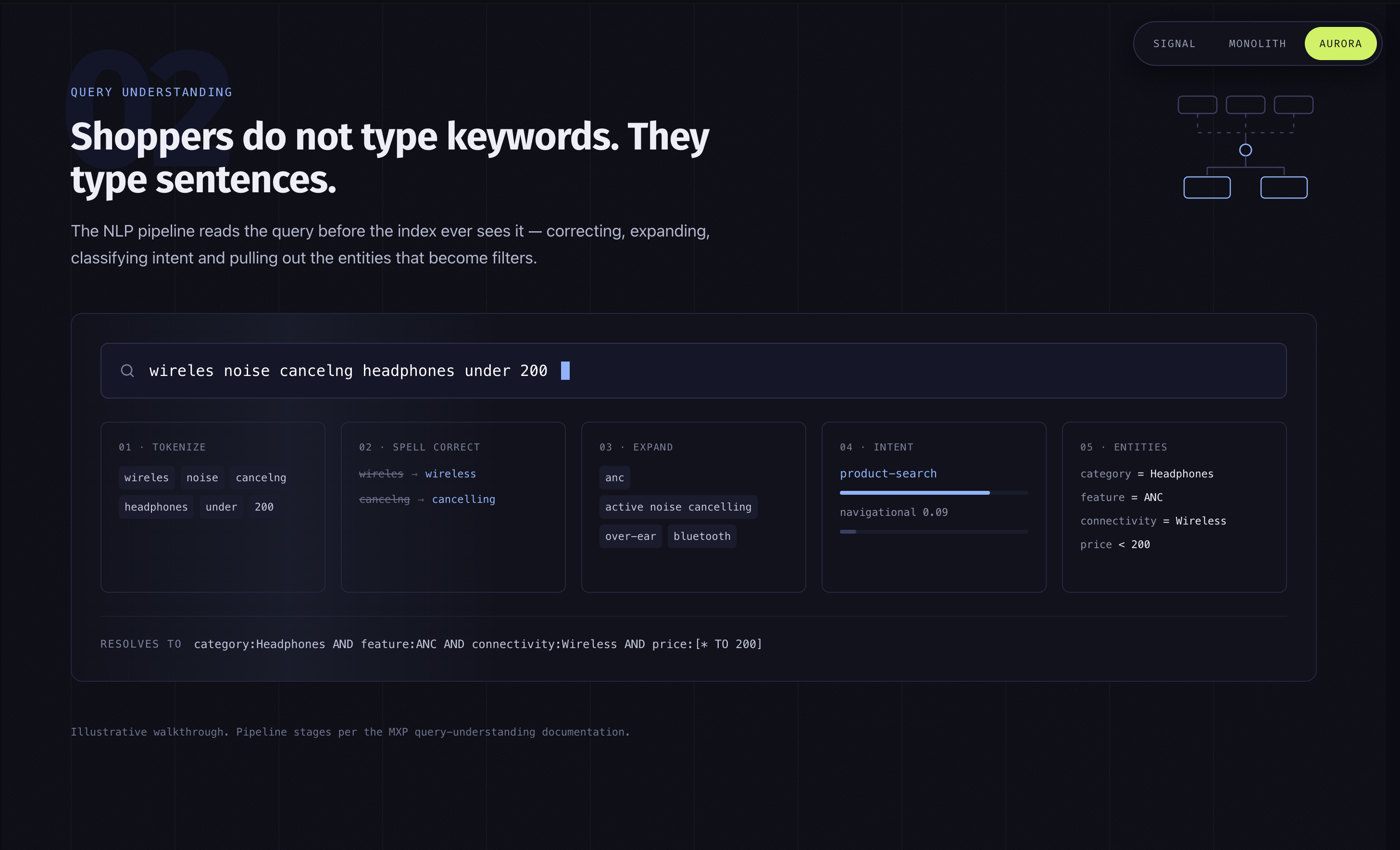This screenshot has height=850, width=1400.
Task: Click the '05 · ENTITIES' stage heading
Action: point(1123,447)
